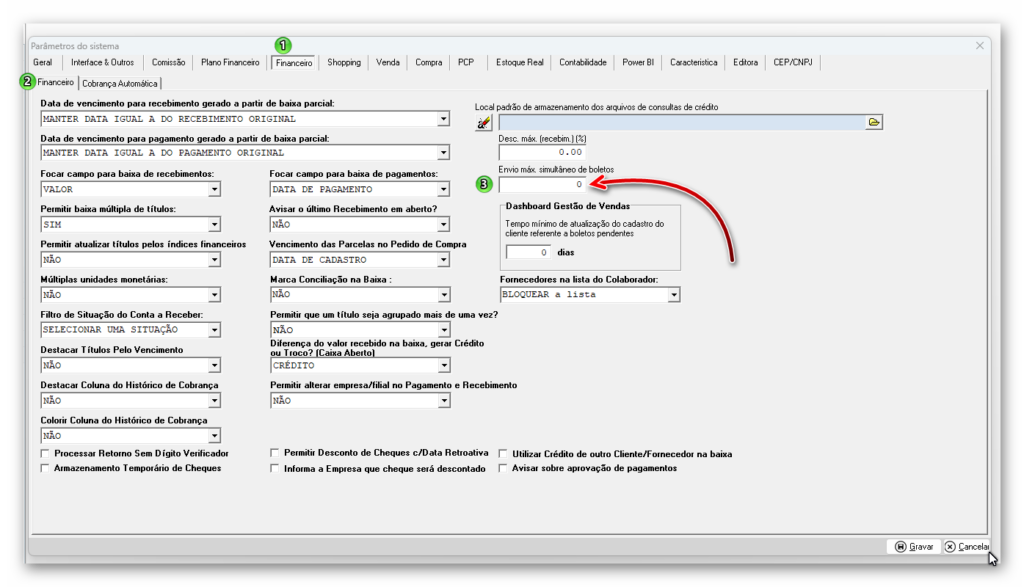Open folder browse icon for credit files
Screen dimensions: 1024x587
874,122
